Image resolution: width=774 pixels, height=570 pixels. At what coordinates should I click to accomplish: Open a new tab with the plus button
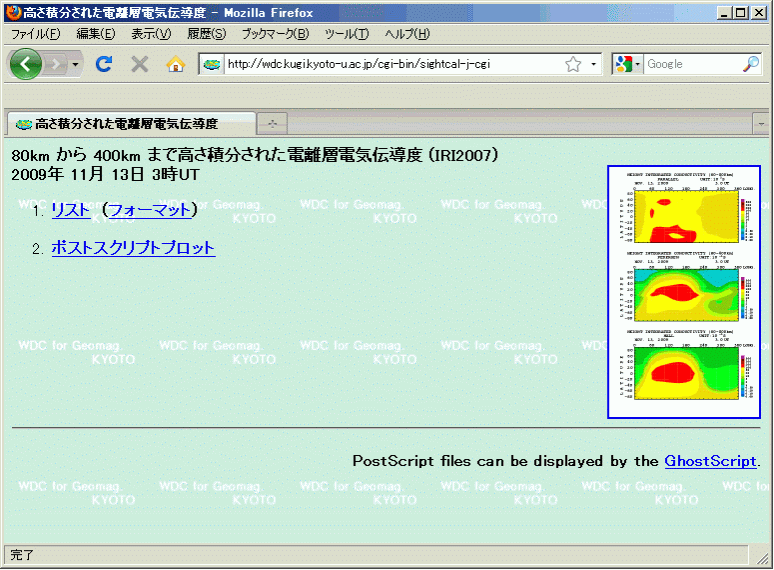pyautogui.click(x=272, y=124)
